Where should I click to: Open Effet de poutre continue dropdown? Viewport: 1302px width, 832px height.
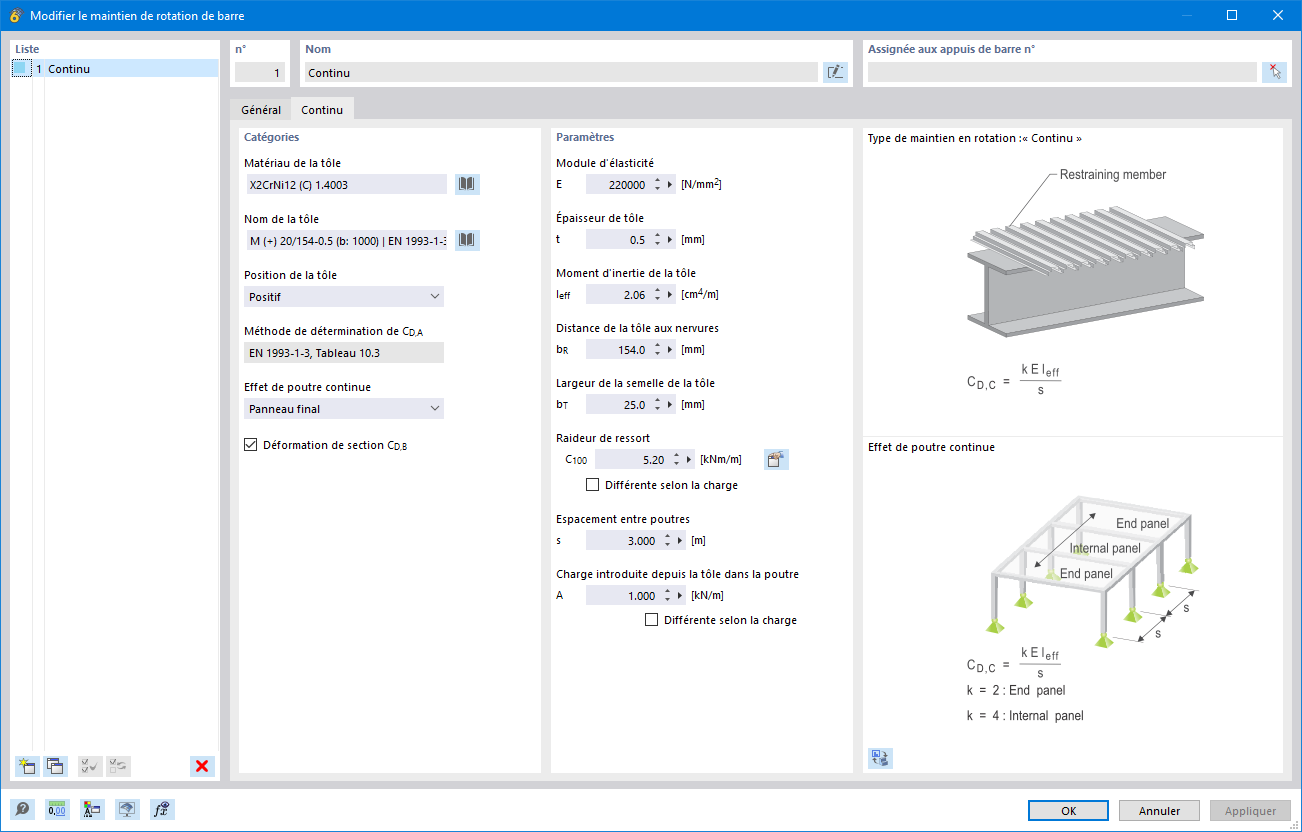(344, 408)
